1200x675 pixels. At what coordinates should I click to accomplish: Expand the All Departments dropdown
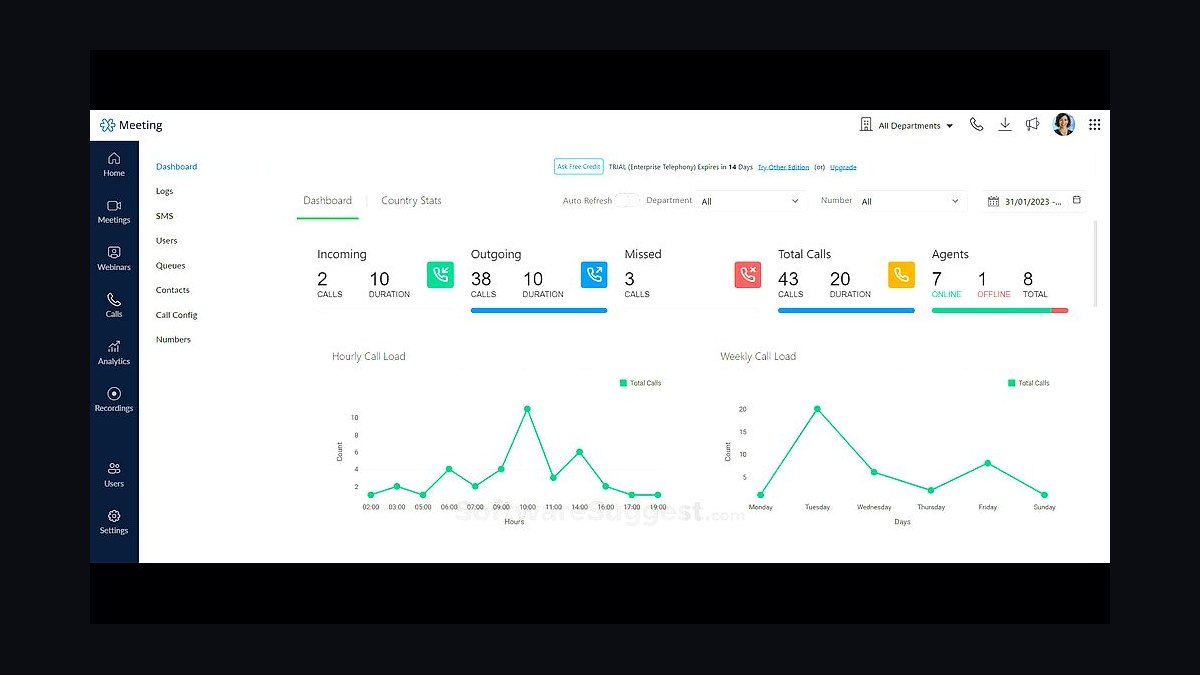pyautogui.click(x=916, y=126)
